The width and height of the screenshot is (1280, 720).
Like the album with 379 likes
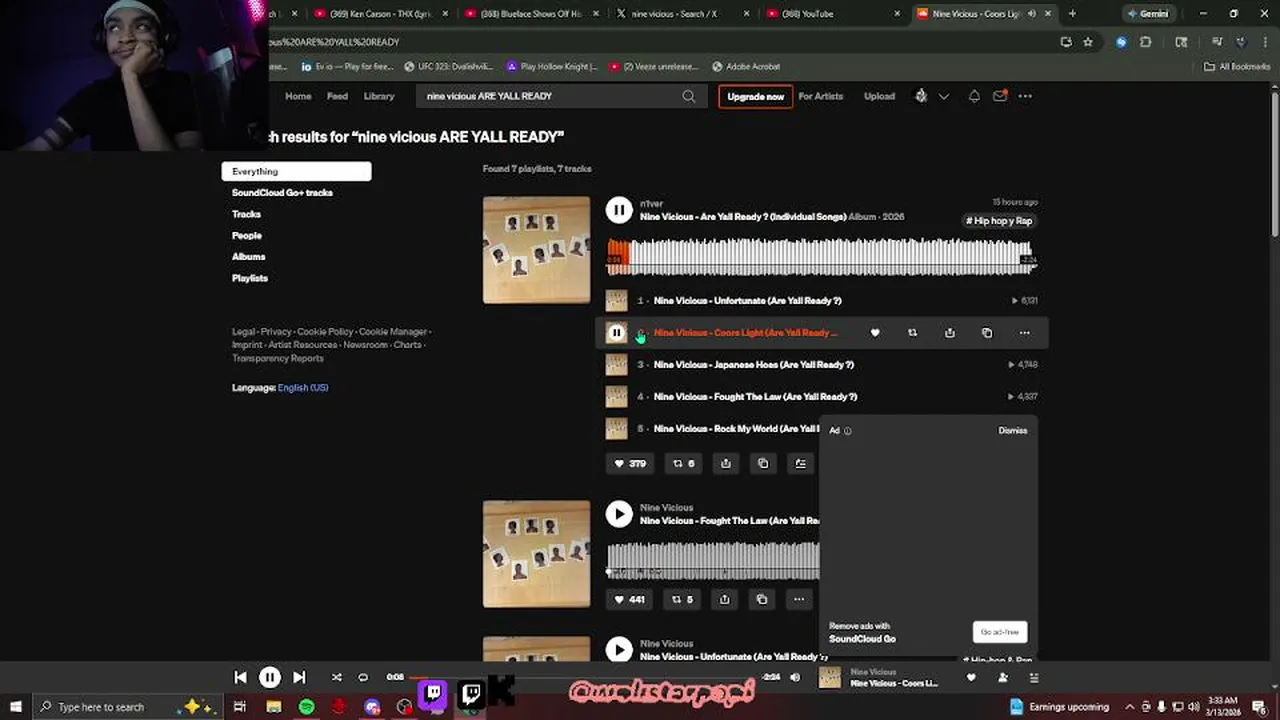(x=630, y=463)
